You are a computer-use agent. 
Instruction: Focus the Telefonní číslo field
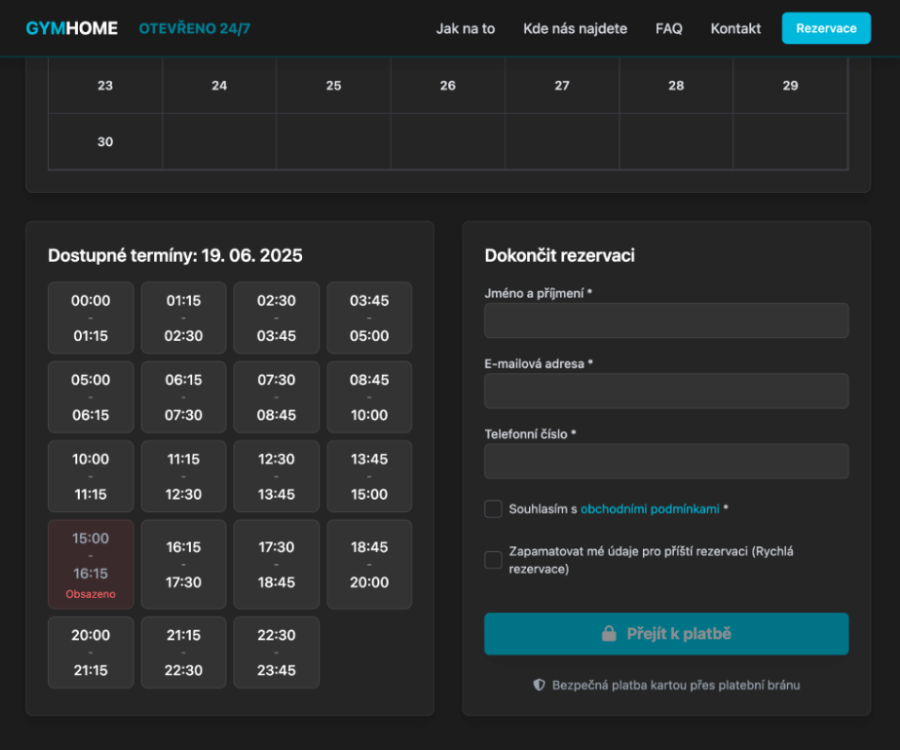click(666, 461)
